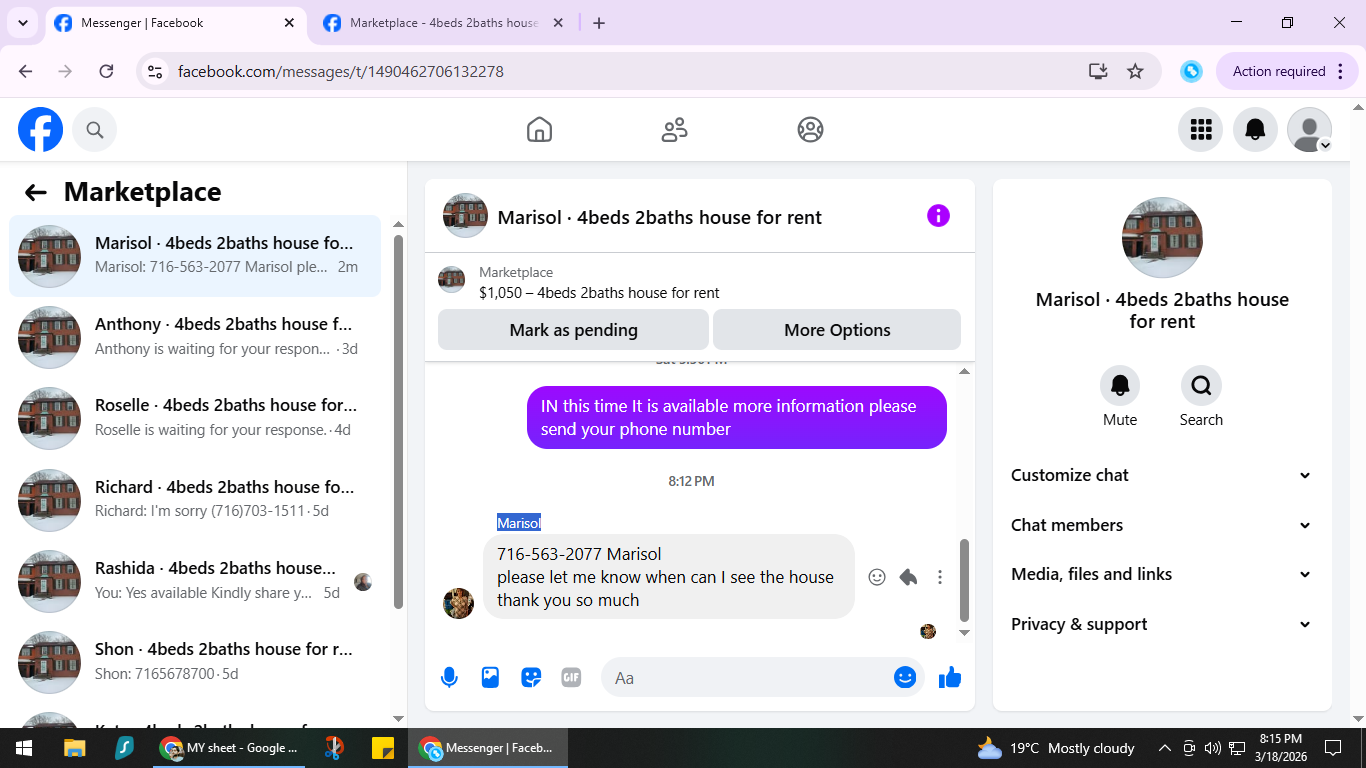The width and height of the screenshot is (1366, 768).
Task: Click the Mark as pending button
Action: [x=573, y=330]
